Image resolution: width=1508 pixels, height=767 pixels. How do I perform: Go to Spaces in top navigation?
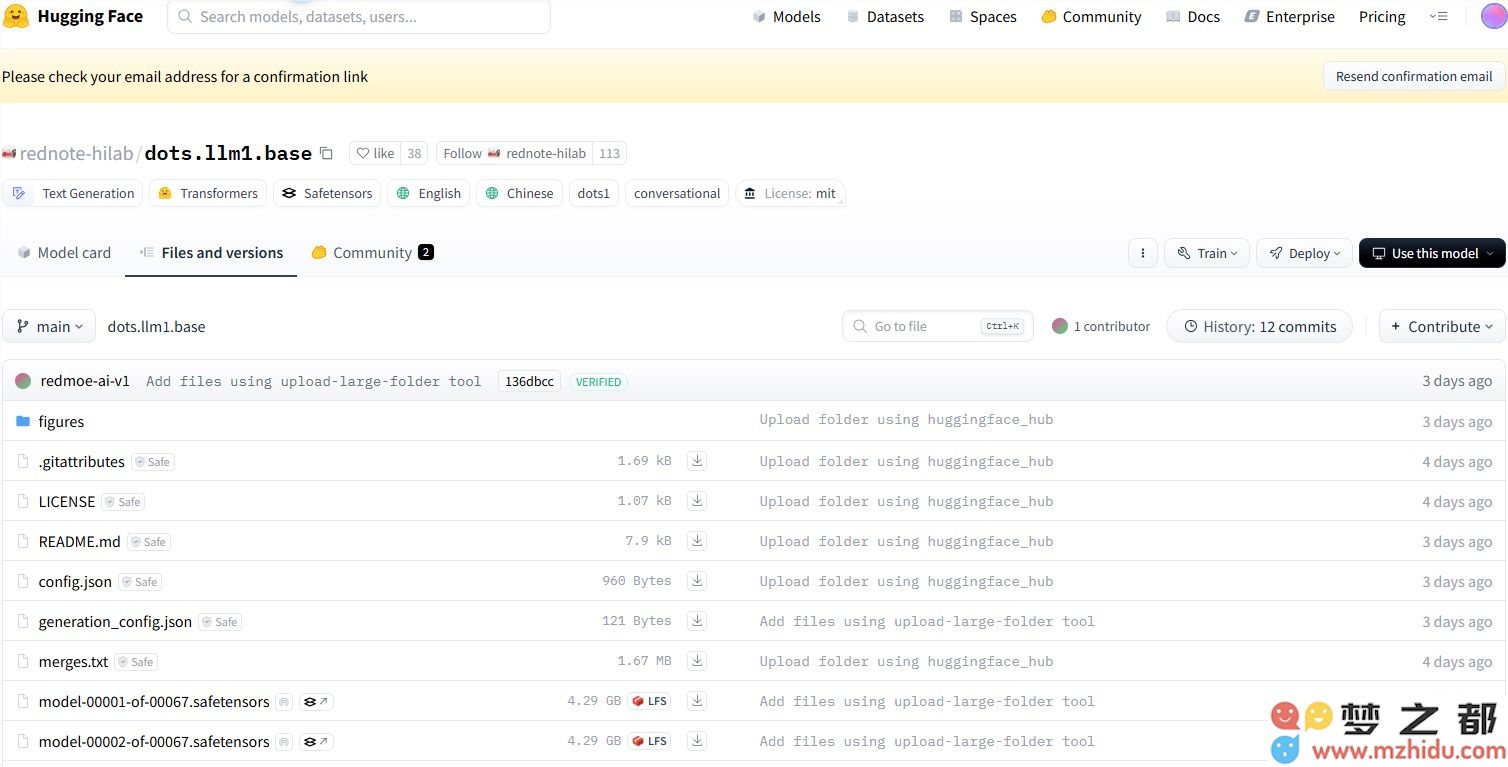[x=982, y=16]
